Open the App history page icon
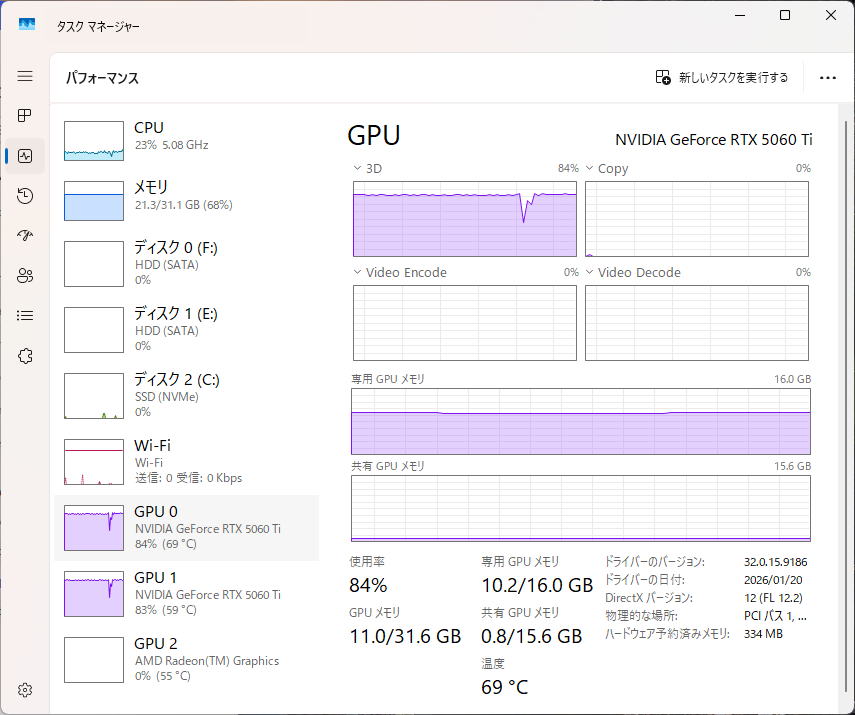Screen dimensions: 855x715 (25, 196)
